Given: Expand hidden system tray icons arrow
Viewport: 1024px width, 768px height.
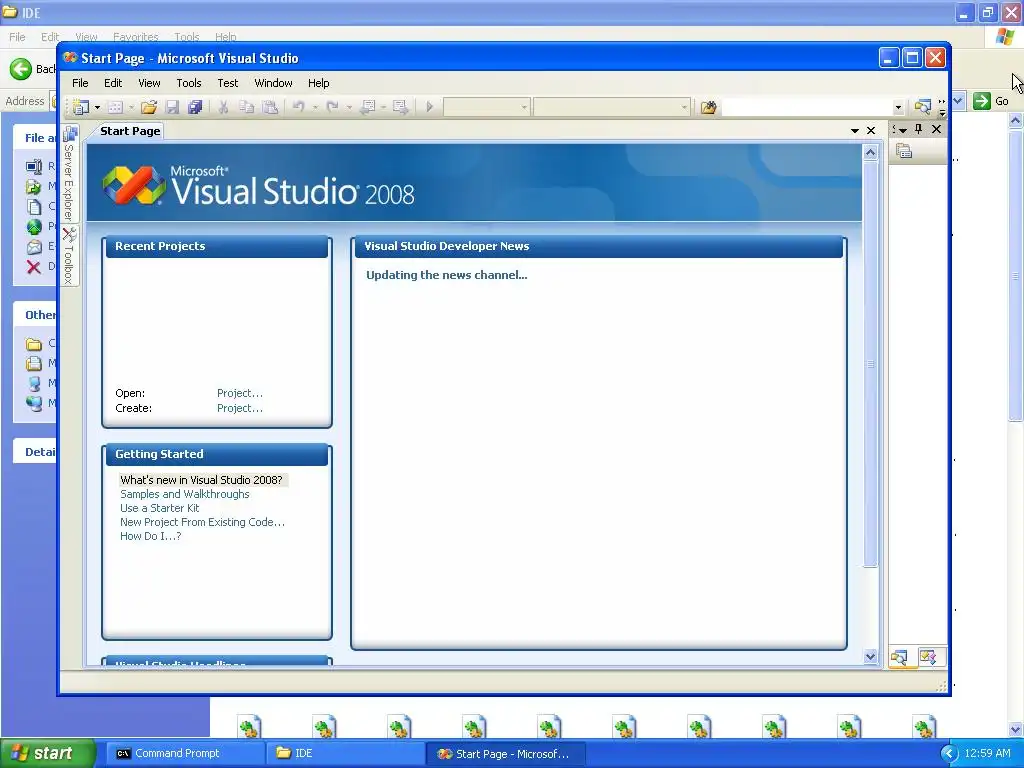Looking at the screenshot, I should [x=949, y=754].
